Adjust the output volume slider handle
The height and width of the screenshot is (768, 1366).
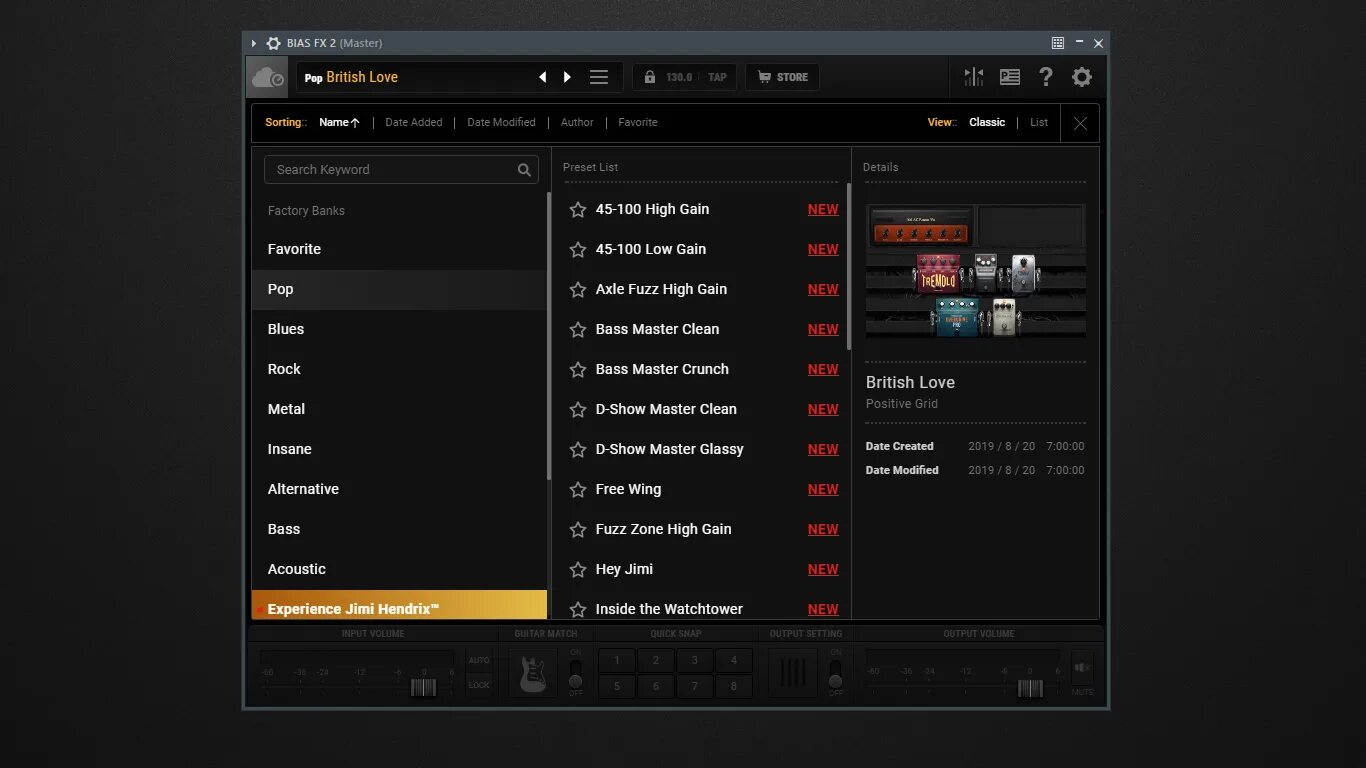pos(1030,688)
